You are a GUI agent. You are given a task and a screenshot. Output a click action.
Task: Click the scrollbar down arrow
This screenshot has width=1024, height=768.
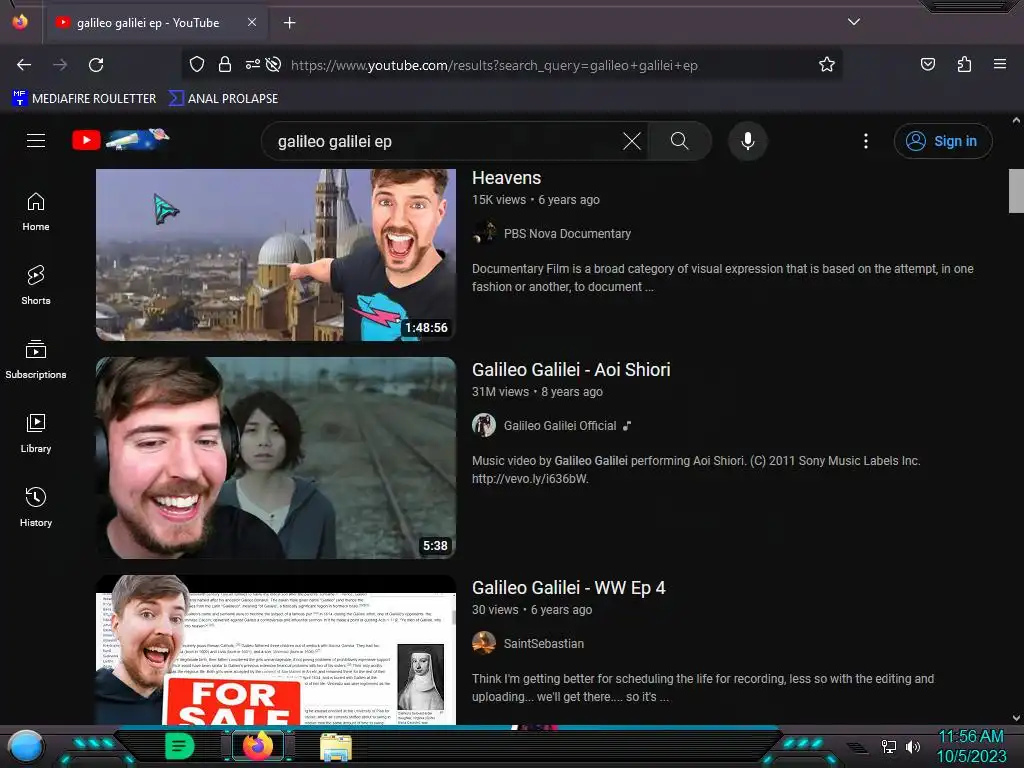click(x=1016, y=718)
